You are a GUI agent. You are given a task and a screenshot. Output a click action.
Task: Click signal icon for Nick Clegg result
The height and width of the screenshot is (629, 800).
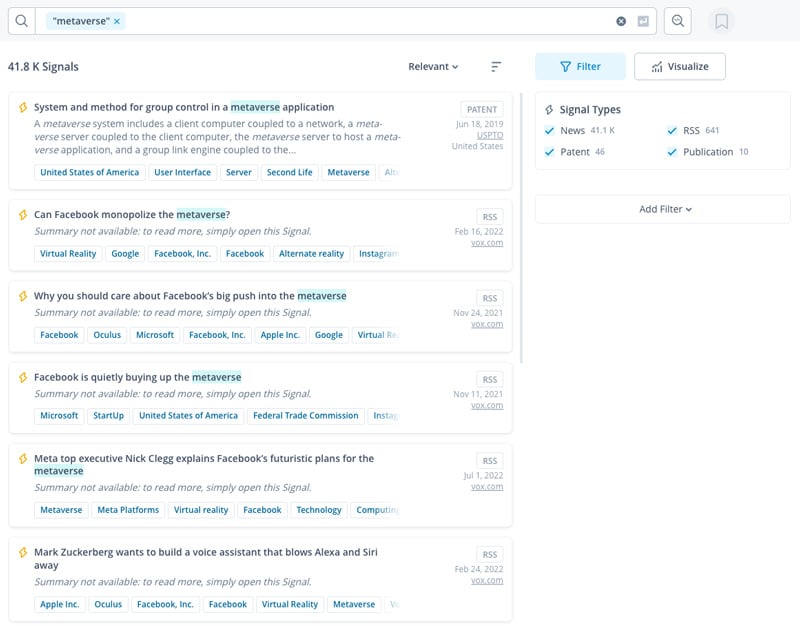(23, 459)
